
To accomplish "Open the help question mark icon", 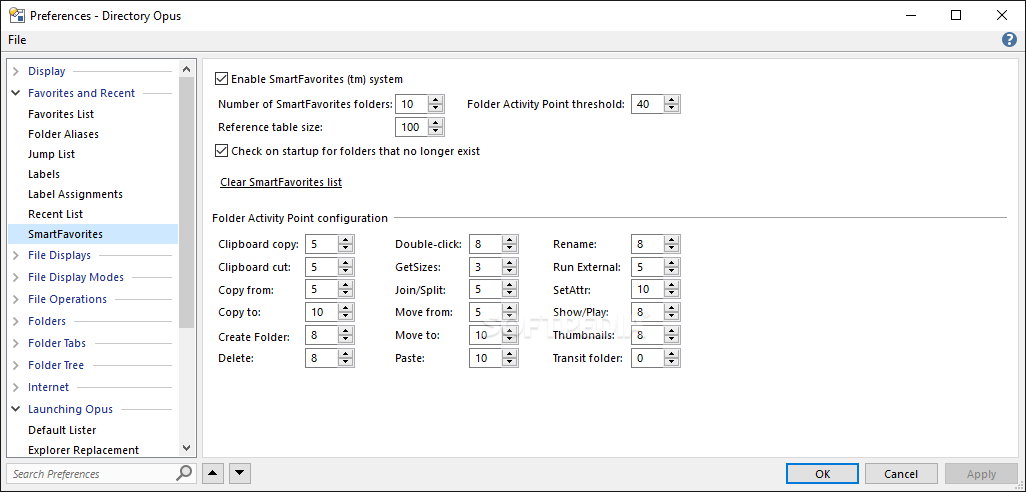I will coord(1009,40).
